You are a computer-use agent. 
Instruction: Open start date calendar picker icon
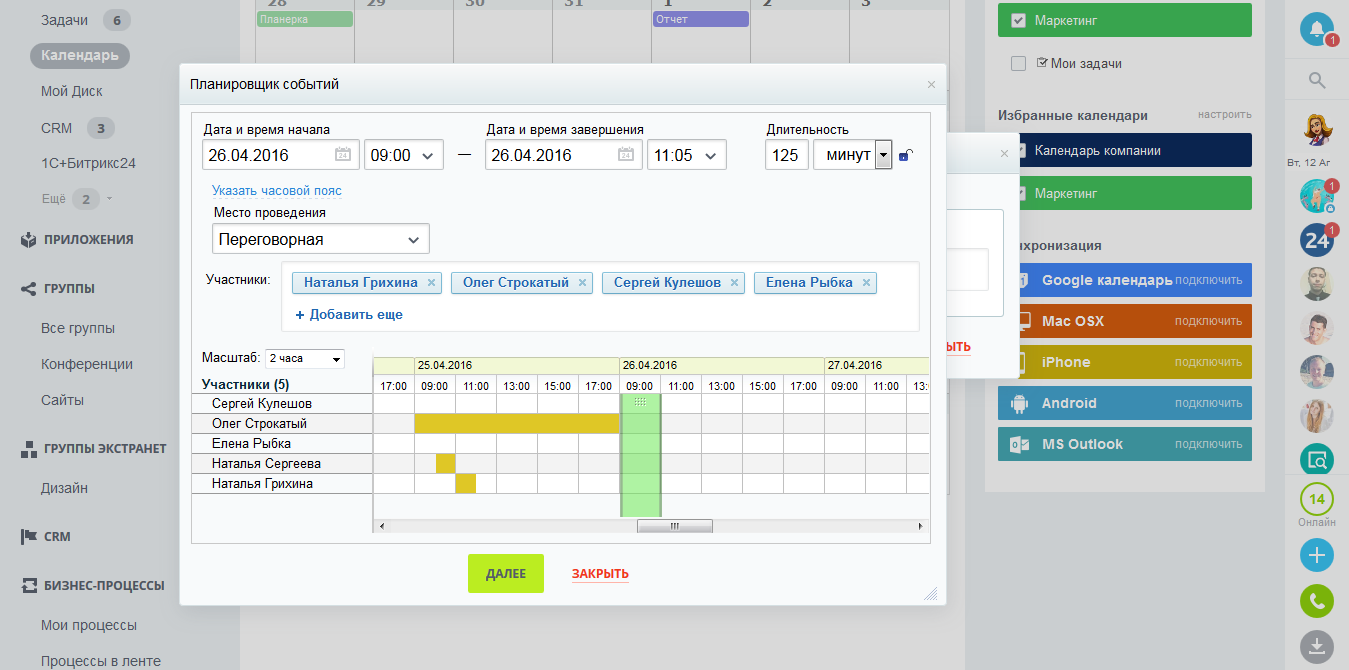[343, 155]
